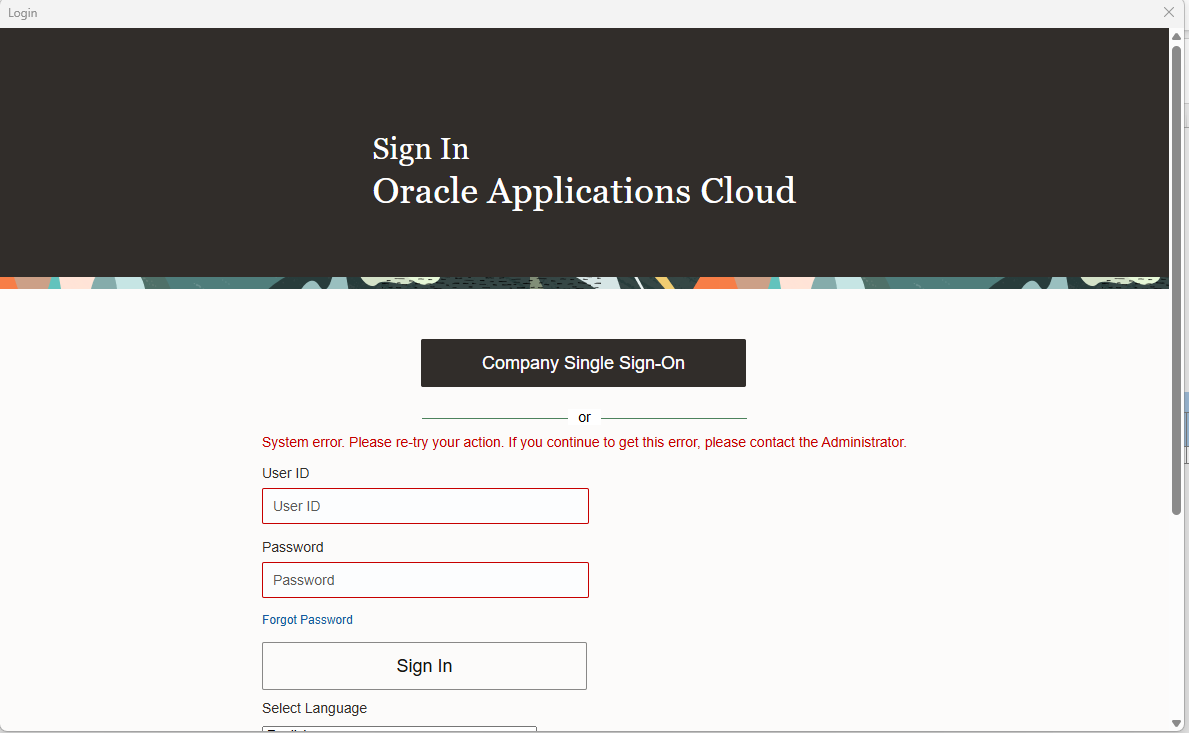Open the Select Language dropdown
Screen dimensions: 1189x733
(400, 728)
